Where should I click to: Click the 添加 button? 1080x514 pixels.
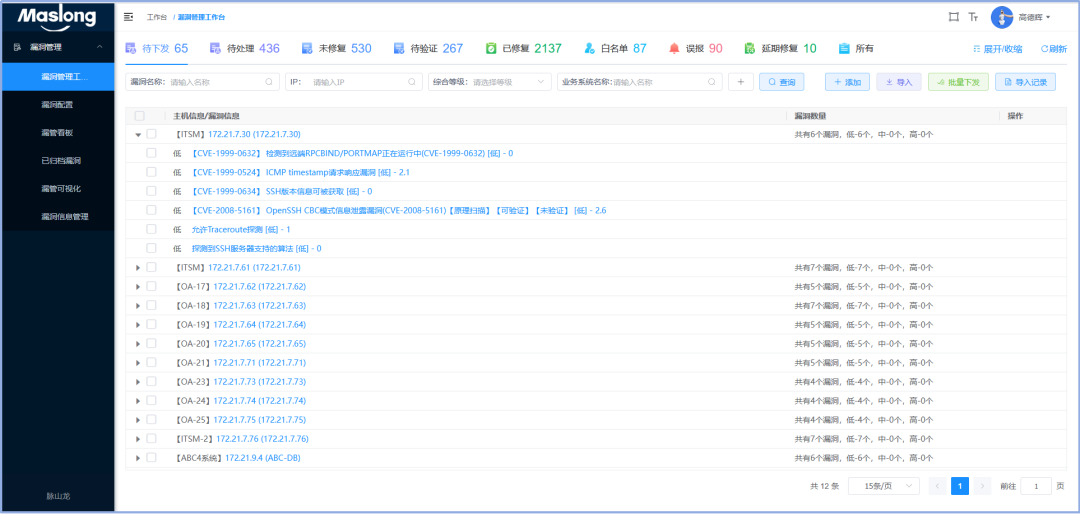[848, 82]
